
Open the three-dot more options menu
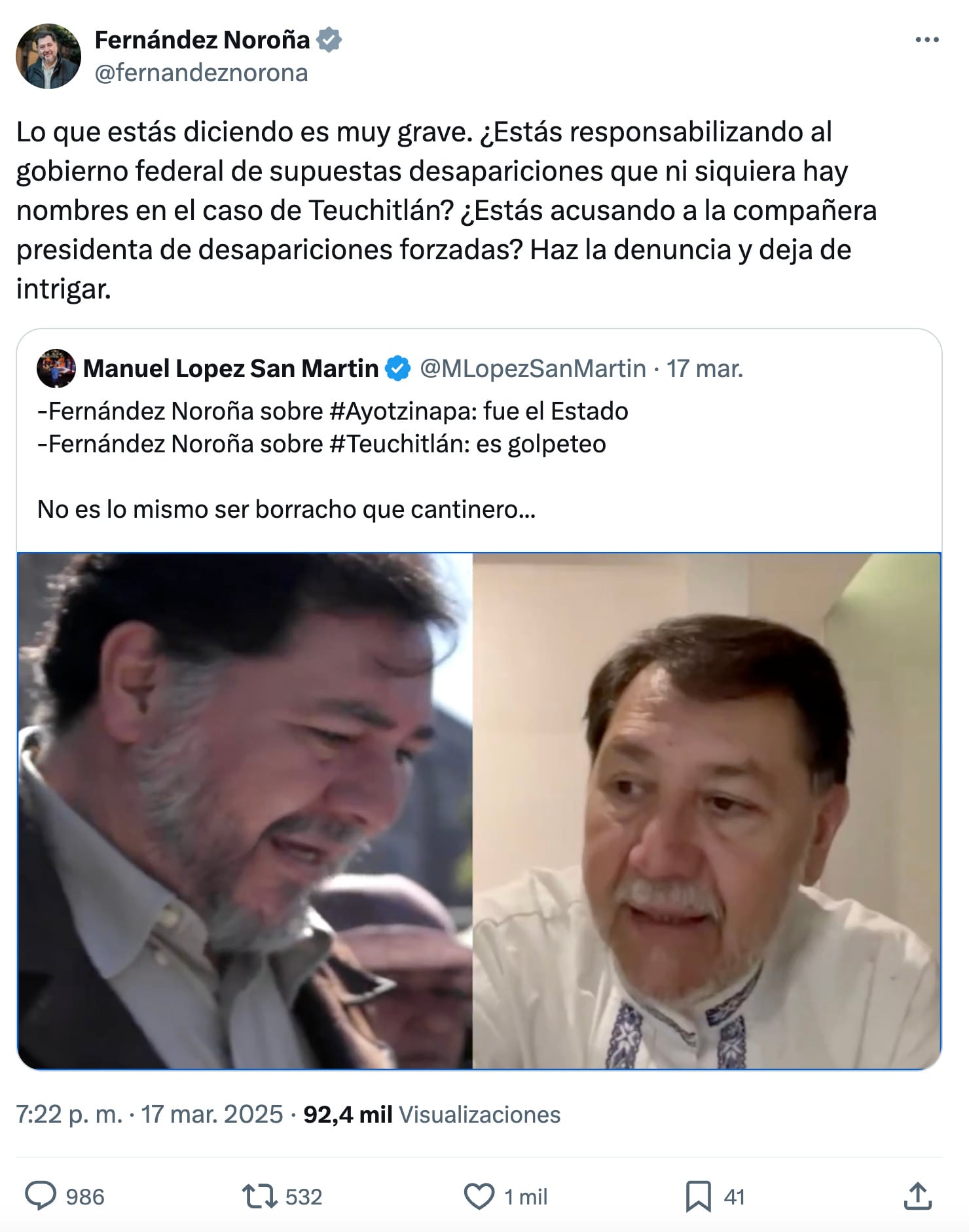click(x=926, y=41)
